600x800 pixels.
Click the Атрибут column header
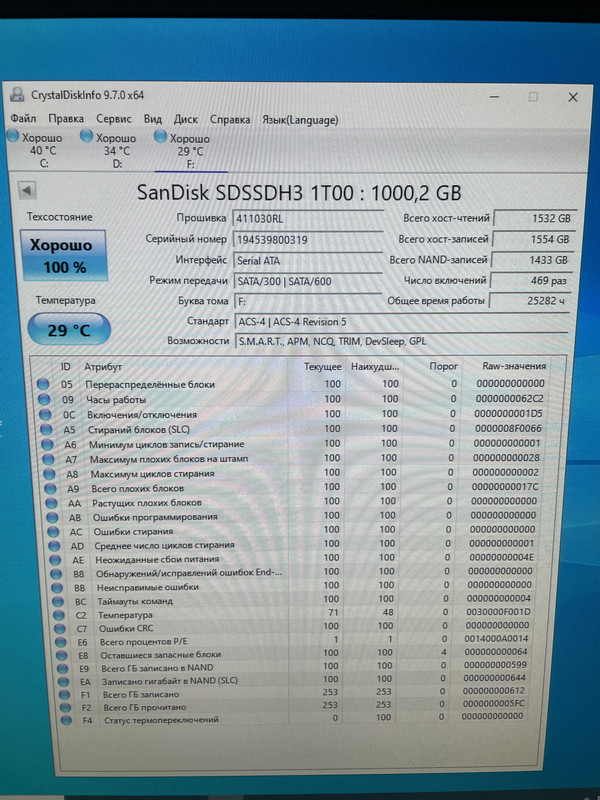point(103,367)
